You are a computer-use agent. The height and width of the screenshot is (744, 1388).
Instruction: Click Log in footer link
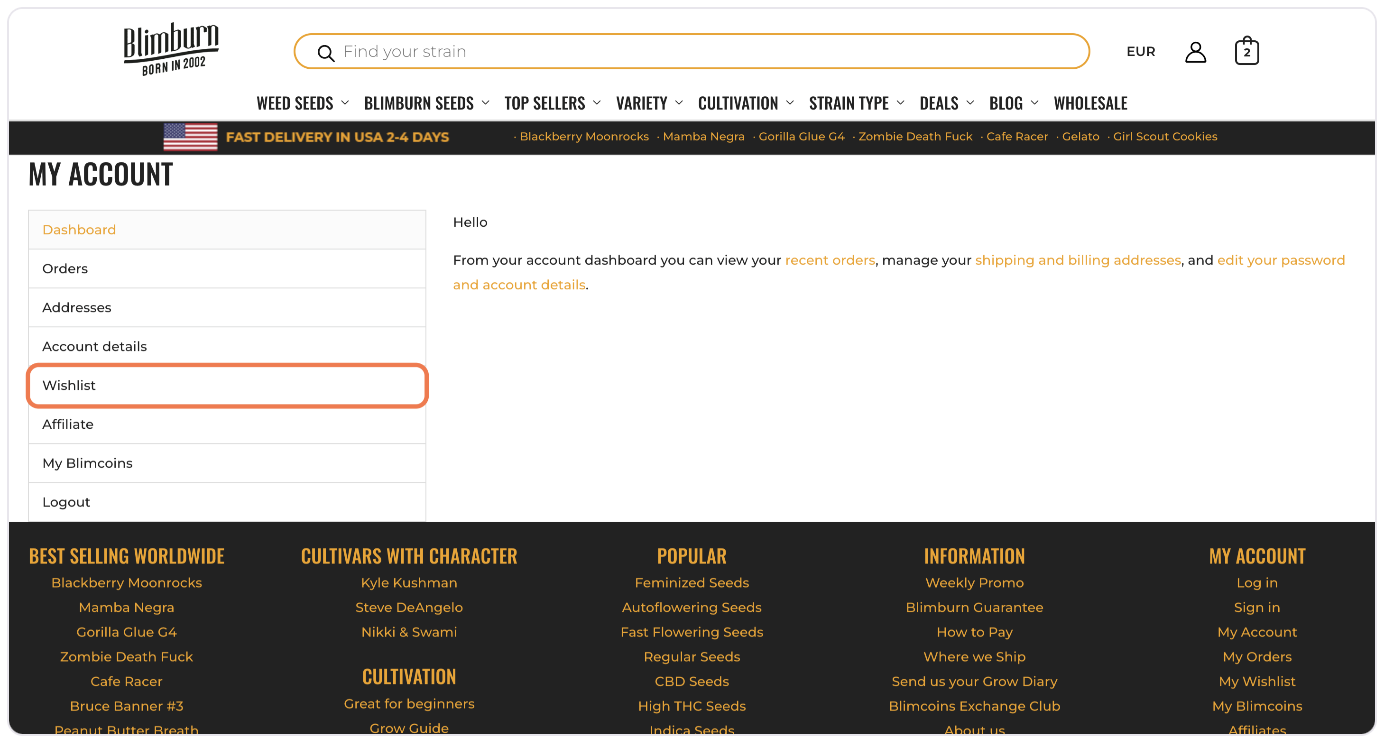coord(1257,583)
